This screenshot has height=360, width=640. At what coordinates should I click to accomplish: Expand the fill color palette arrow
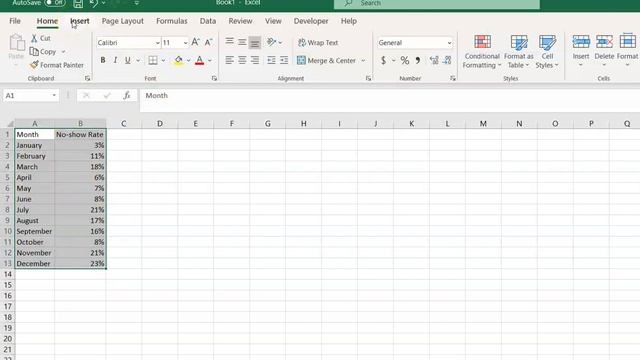pyautogui.click(x=189, y=60)
